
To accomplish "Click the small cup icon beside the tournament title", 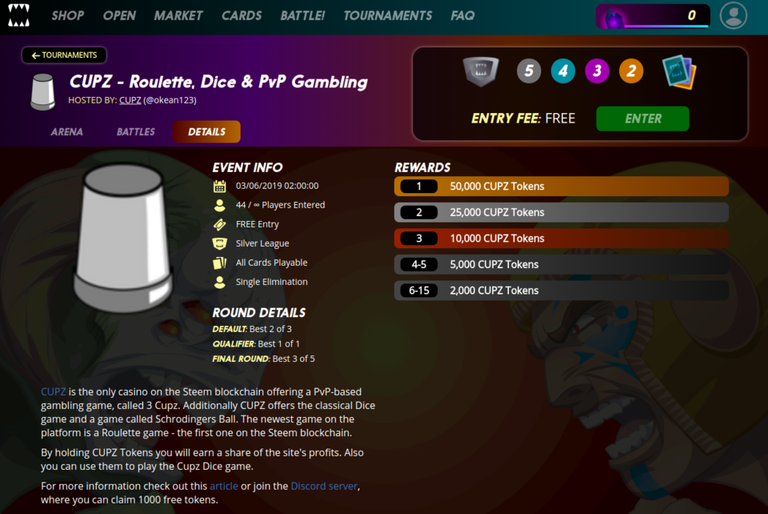I will click(43, 92).
